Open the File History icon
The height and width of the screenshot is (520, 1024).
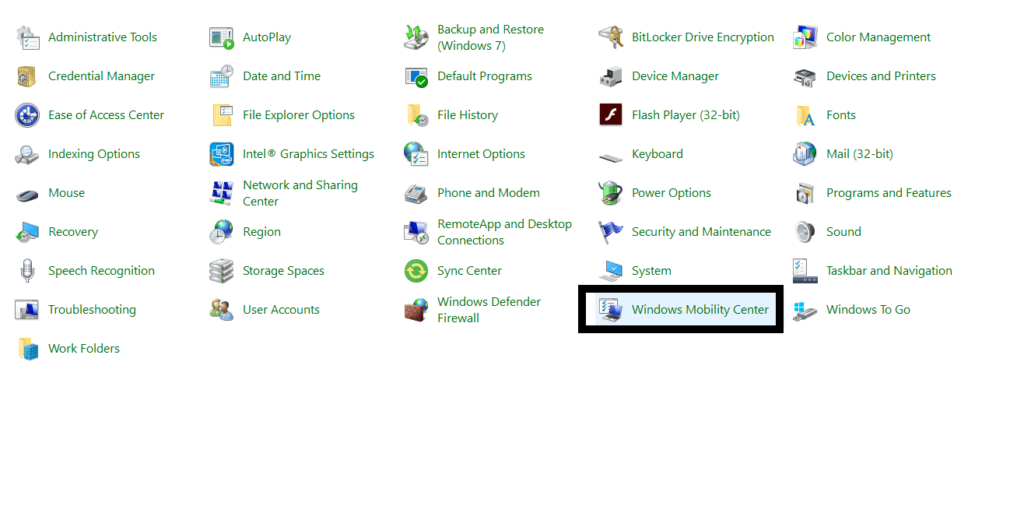tap(416, 115)
